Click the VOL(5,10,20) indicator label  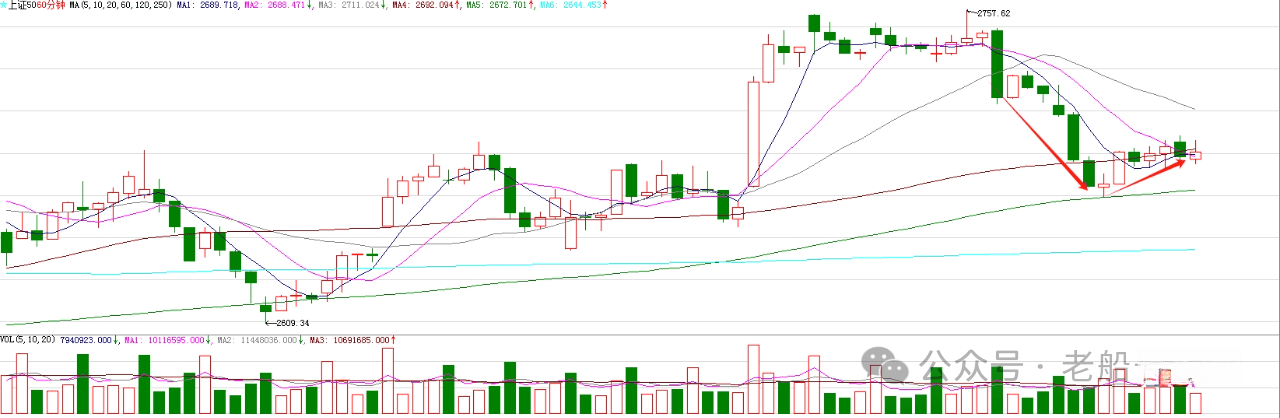click(x=29, y=341)
